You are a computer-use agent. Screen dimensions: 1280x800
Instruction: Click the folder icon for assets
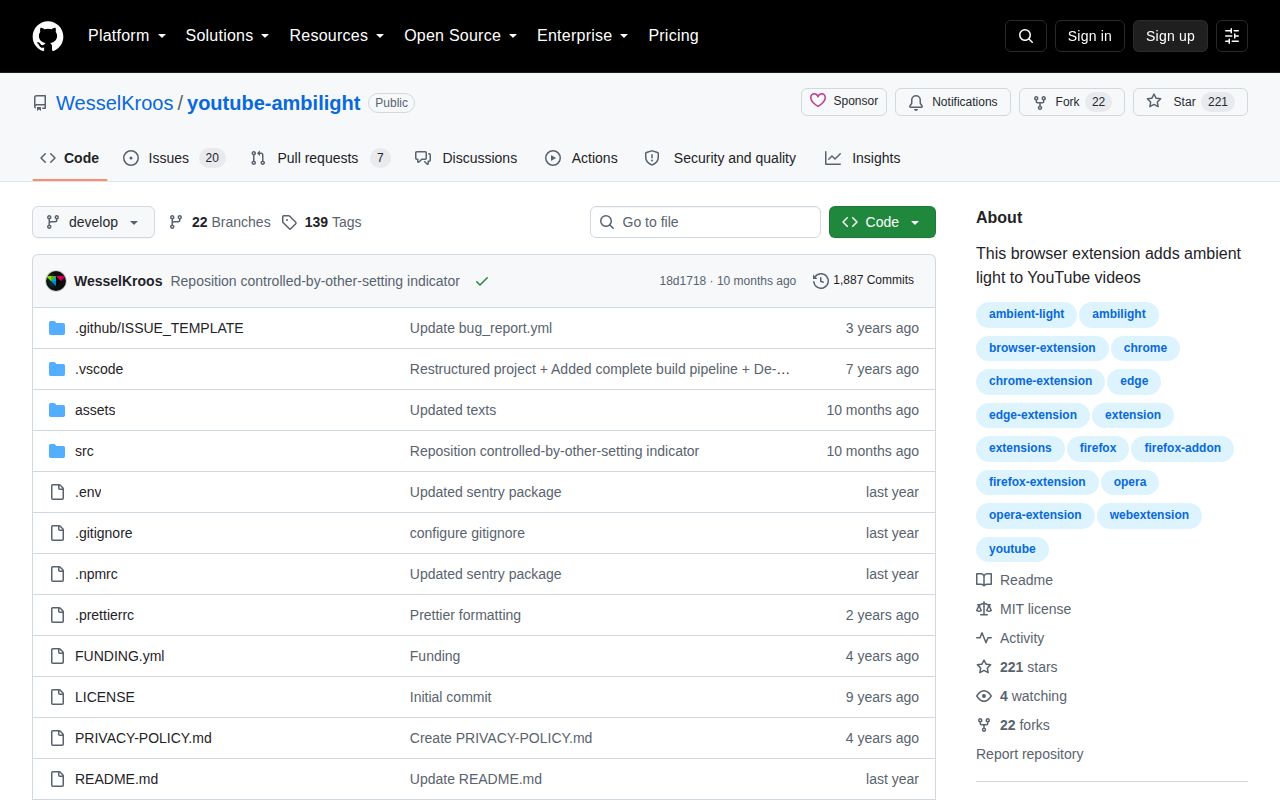tap(57, 410)
